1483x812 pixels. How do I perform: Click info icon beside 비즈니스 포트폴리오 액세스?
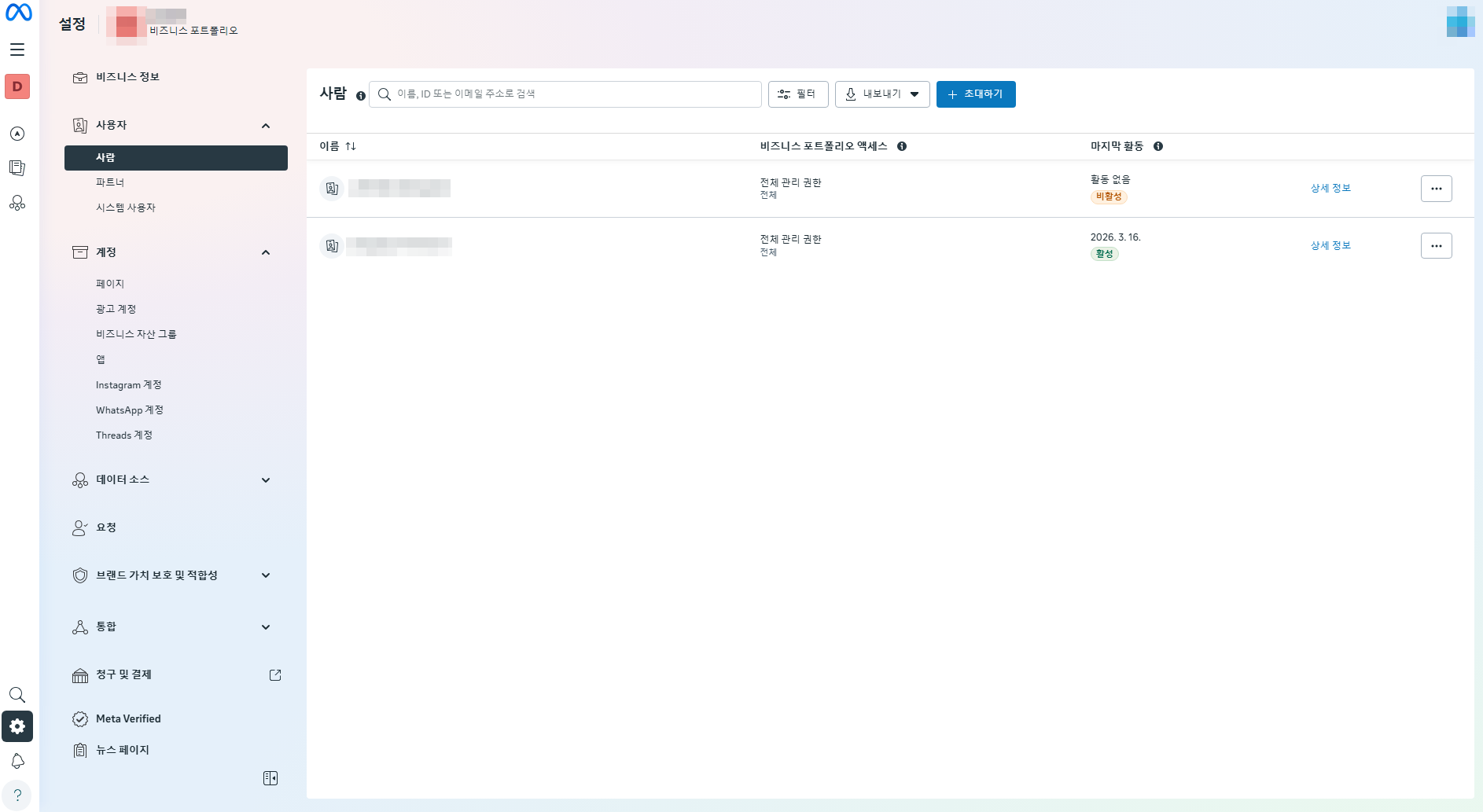pyautogui.click(x=902, y=146)
